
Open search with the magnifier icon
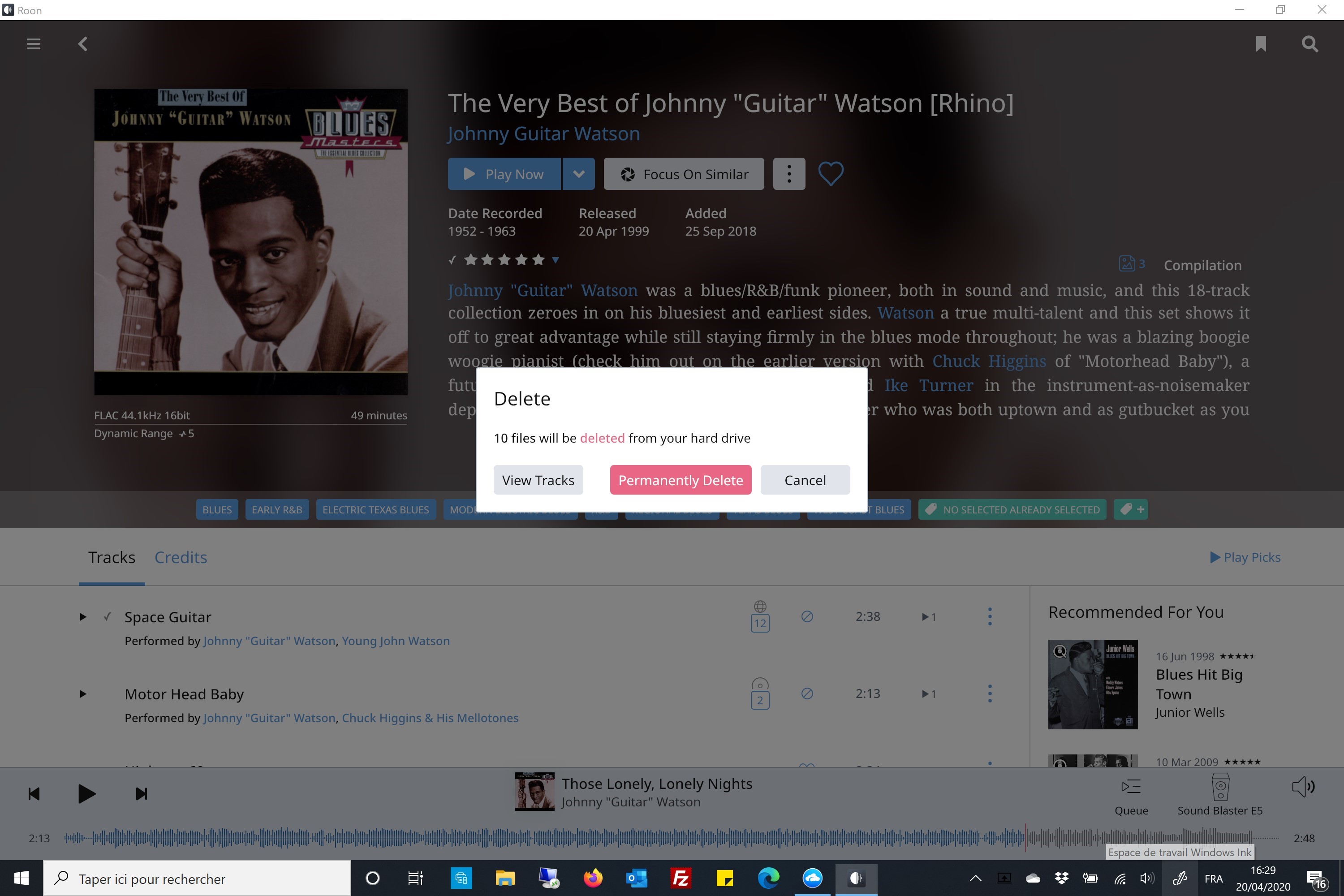tap(1310, 44)
